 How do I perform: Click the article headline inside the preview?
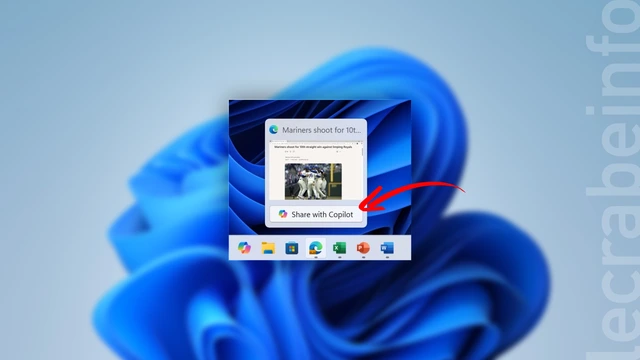pos(313,147)
